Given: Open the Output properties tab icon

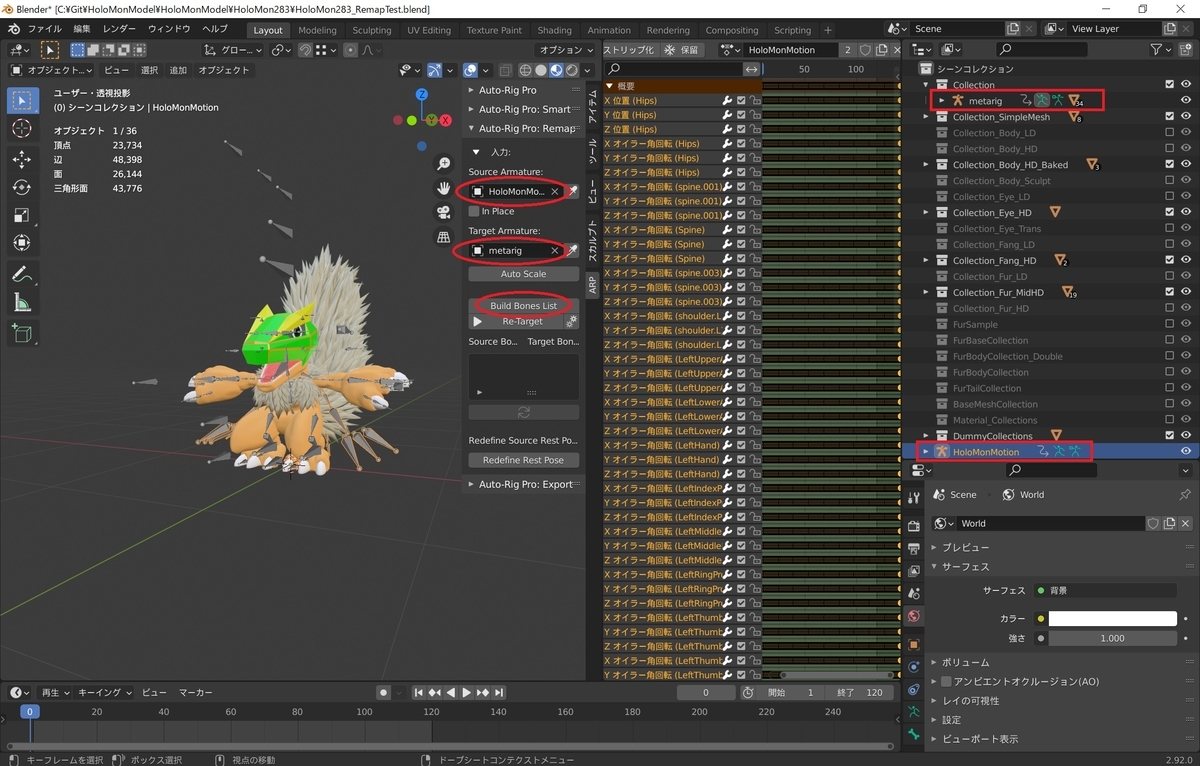Looking at the screenshot, I should [913, 548].
